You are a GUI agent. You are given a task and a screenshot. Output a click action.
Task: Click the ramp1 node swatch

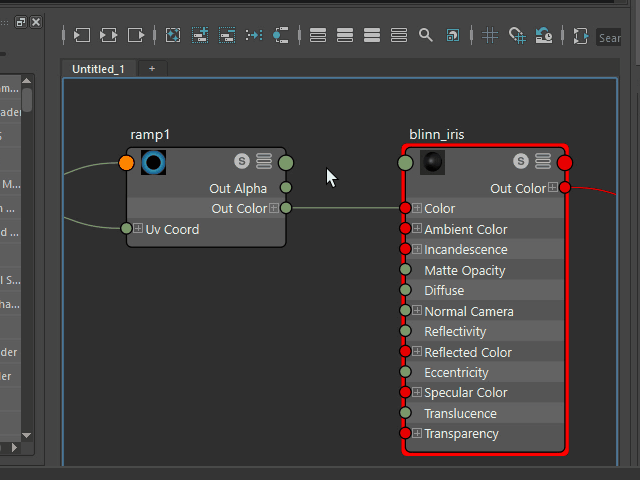[x=153, y=162]
